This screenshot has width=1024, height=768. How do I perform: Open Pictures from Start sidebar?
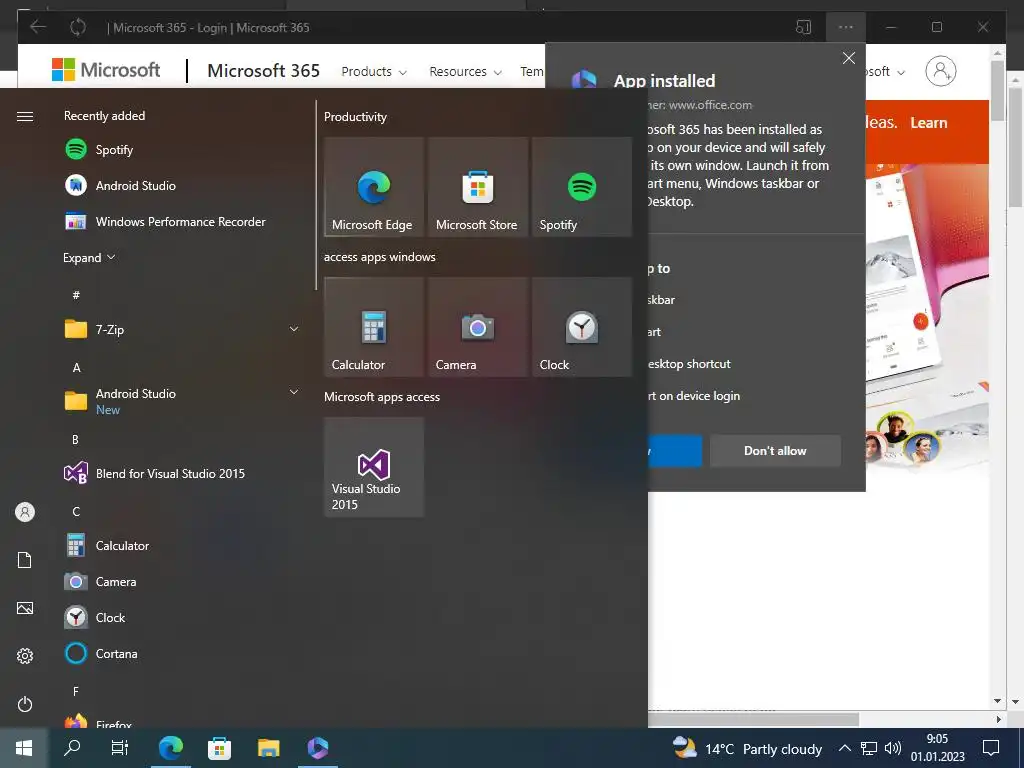[x=25, y=608]
